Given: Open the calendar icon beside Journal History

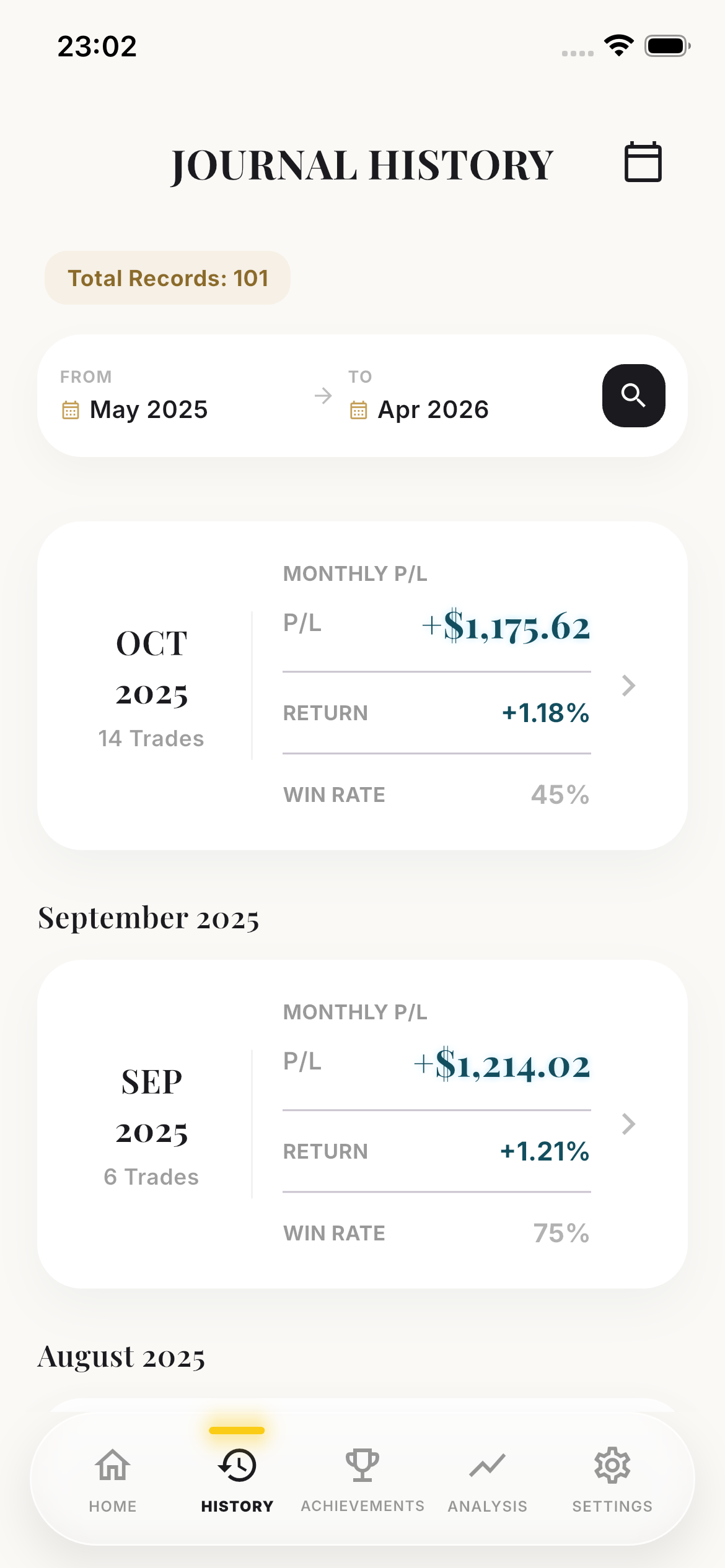Looking at the screenshot, I should pyautogui.click(x=643, y=162).
